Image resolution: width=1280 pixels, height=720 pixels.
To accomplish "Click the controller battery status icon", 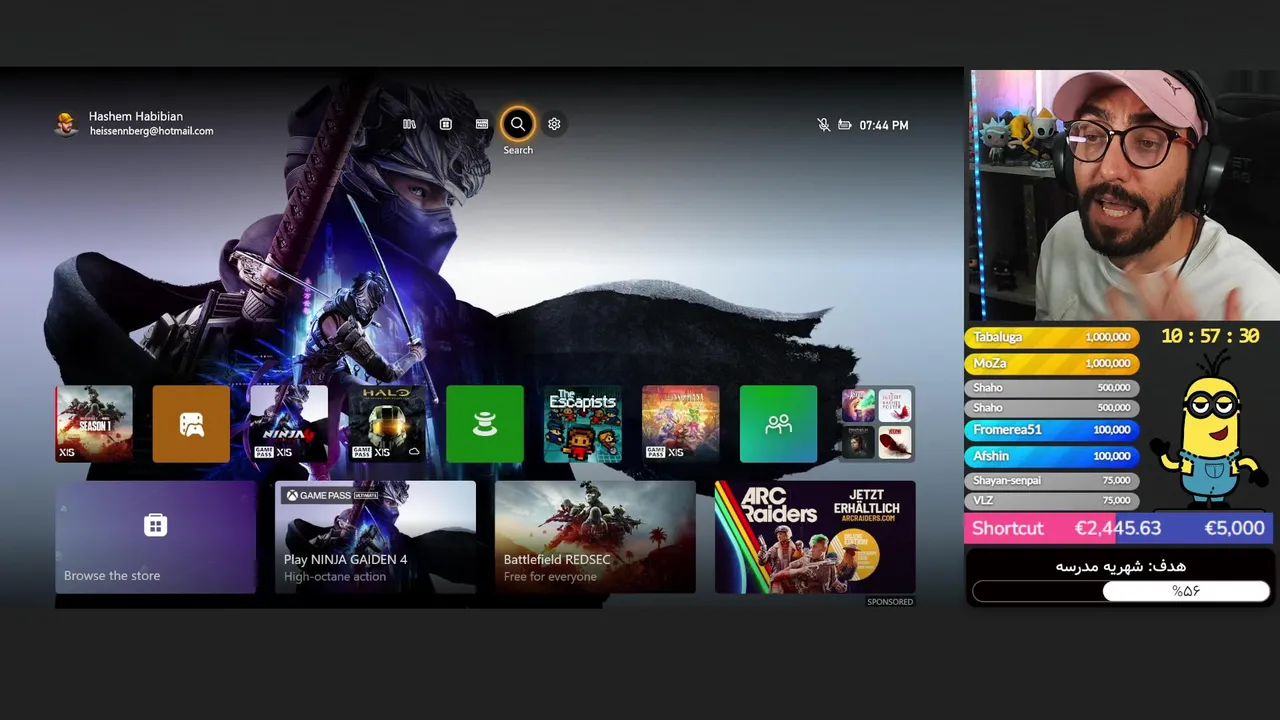I will (845, 125).
